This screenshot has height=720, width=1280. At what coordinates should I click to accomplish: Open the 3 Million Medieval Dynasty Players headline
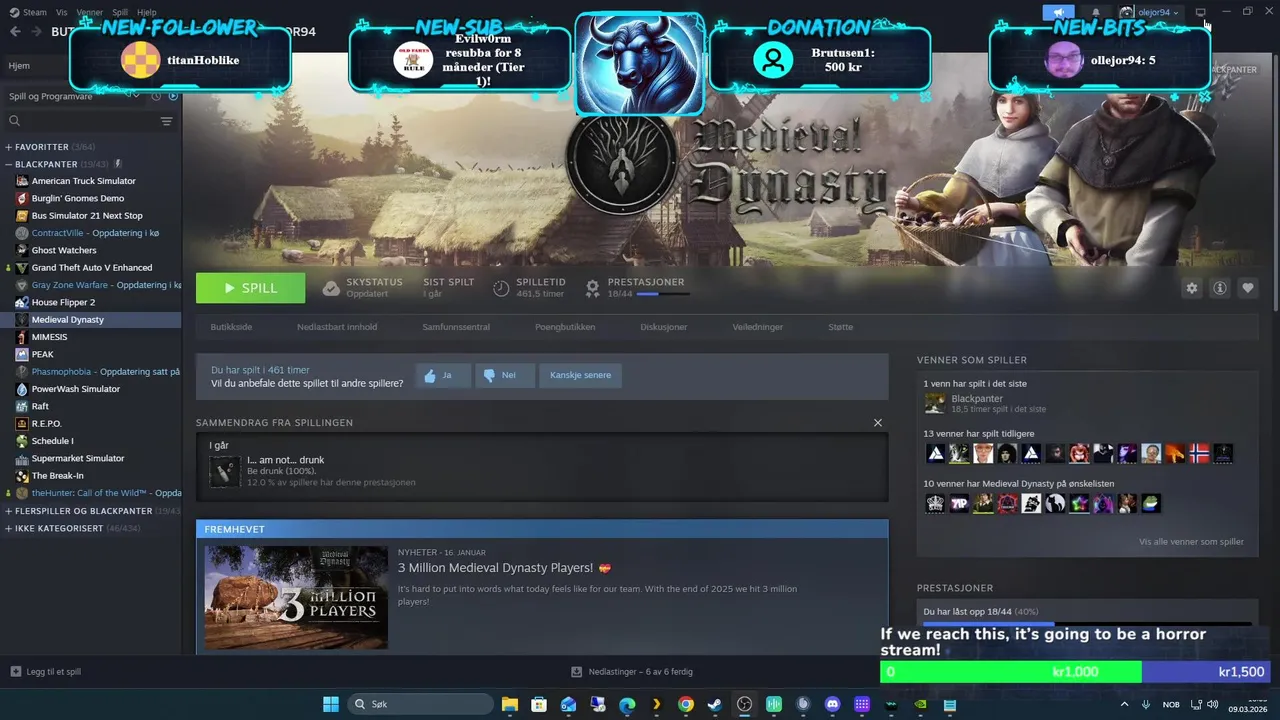(495, 568)
